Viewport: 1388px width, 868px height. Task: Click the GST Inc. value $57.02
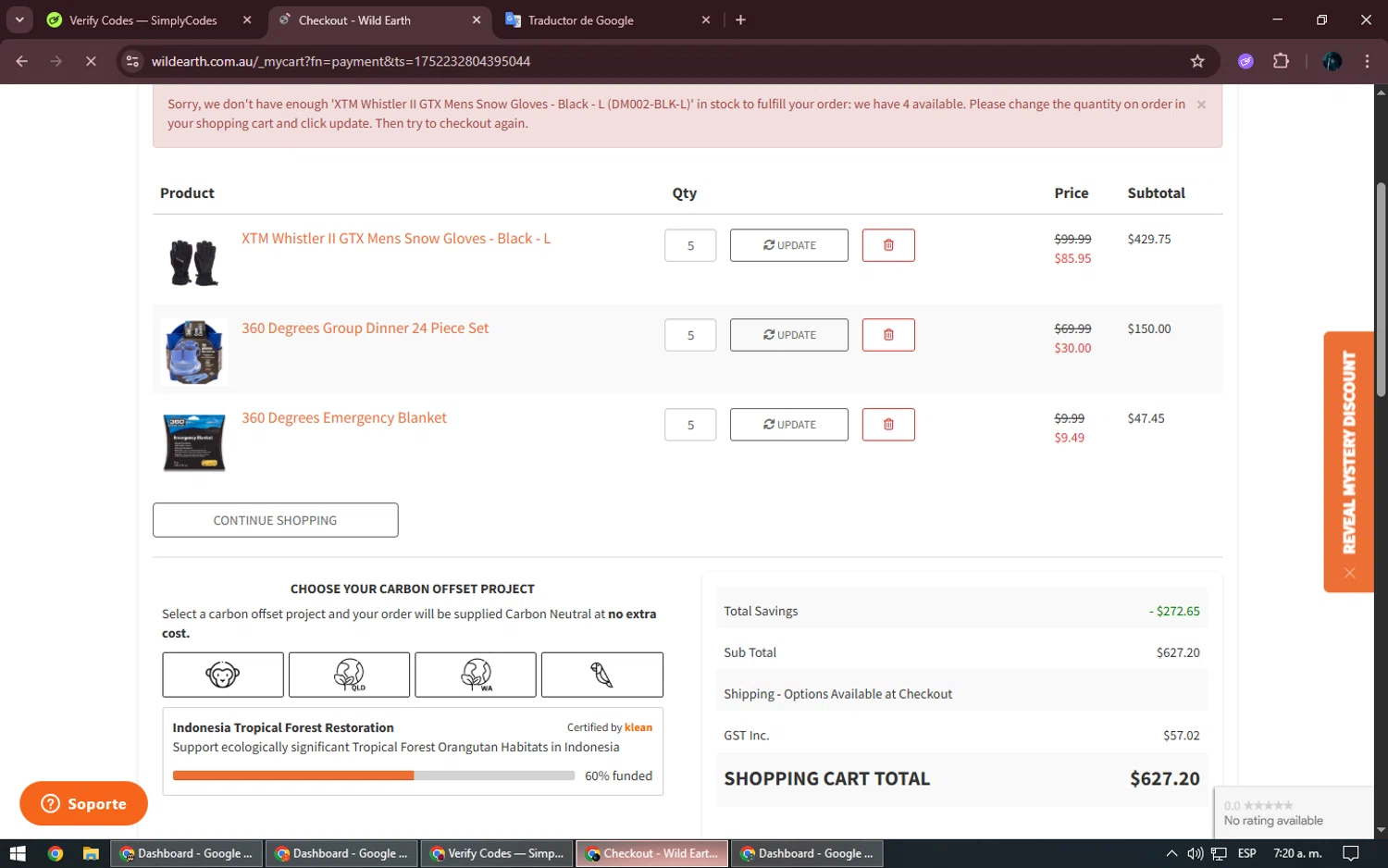tap(1182, 736)
